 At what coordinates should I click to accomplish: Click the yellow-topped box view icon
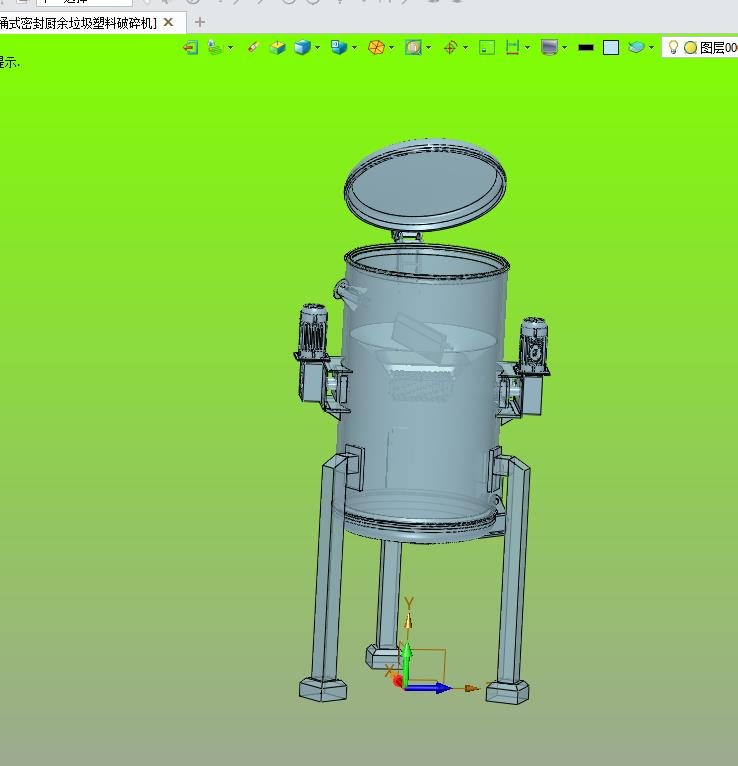click(x=278, y=47)
